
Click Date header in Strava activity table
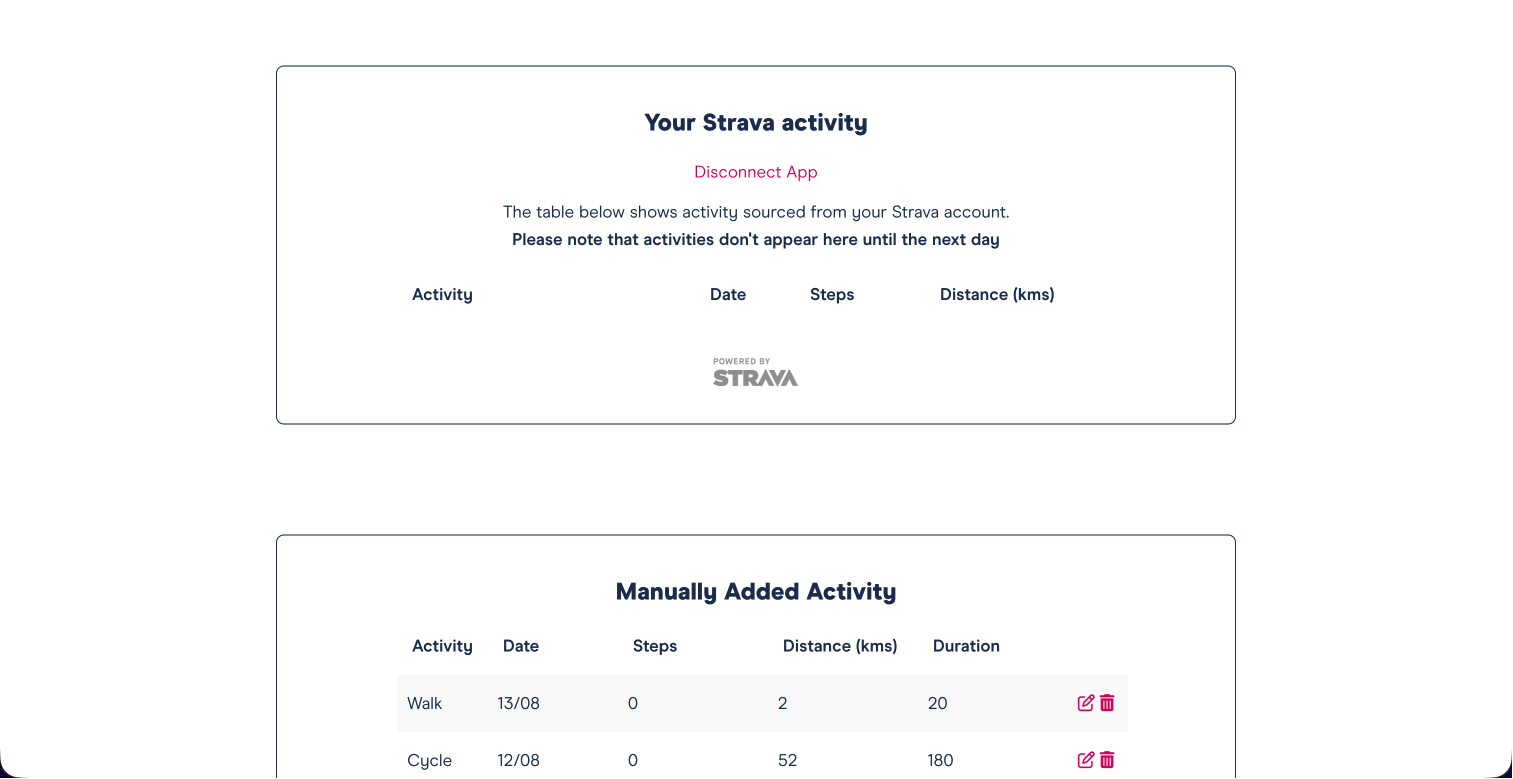tap(728, 294)
